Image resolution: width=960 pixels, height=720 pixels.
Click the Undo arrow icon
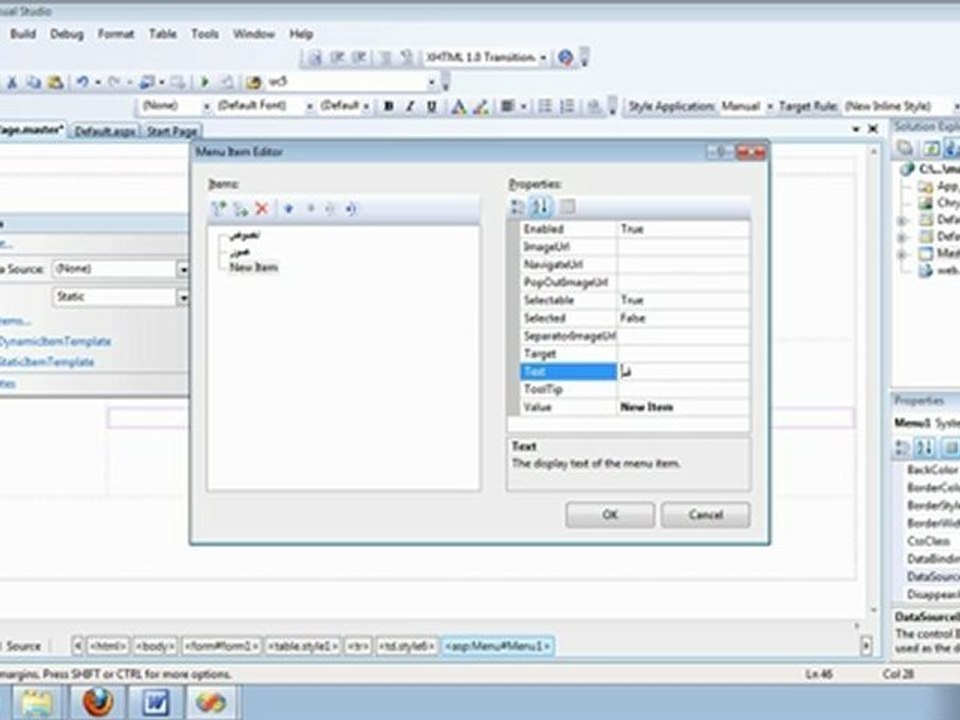tap(82, 82)
